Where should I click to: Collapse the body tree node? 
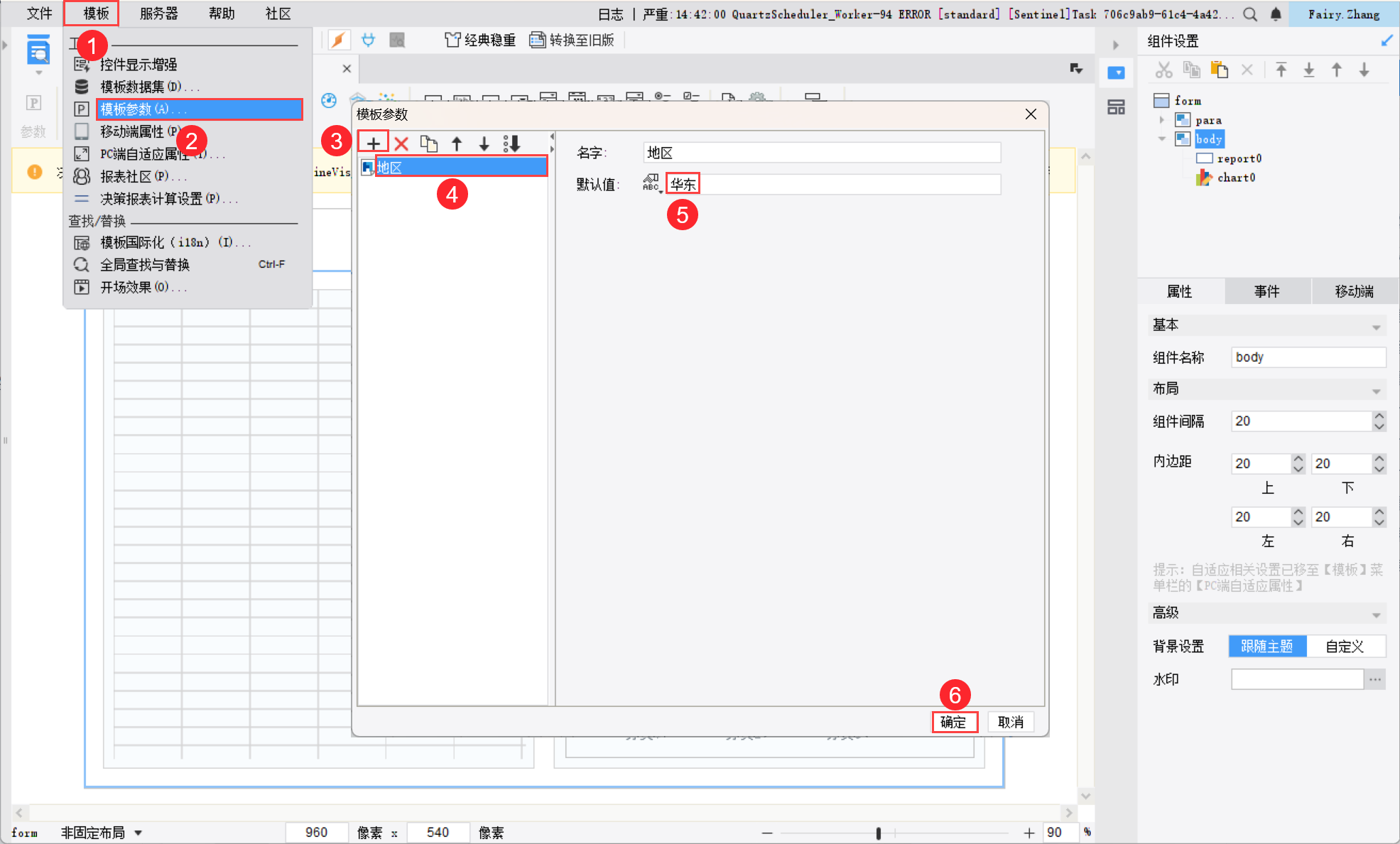[x=1162, y=139]
